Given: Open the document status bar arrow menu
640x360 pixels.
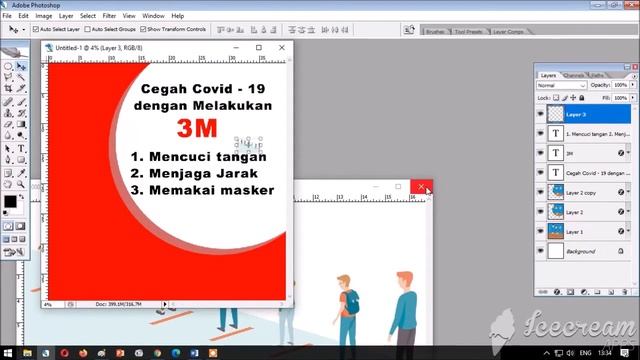Looking at the screenshot, I should coord(165,304).
